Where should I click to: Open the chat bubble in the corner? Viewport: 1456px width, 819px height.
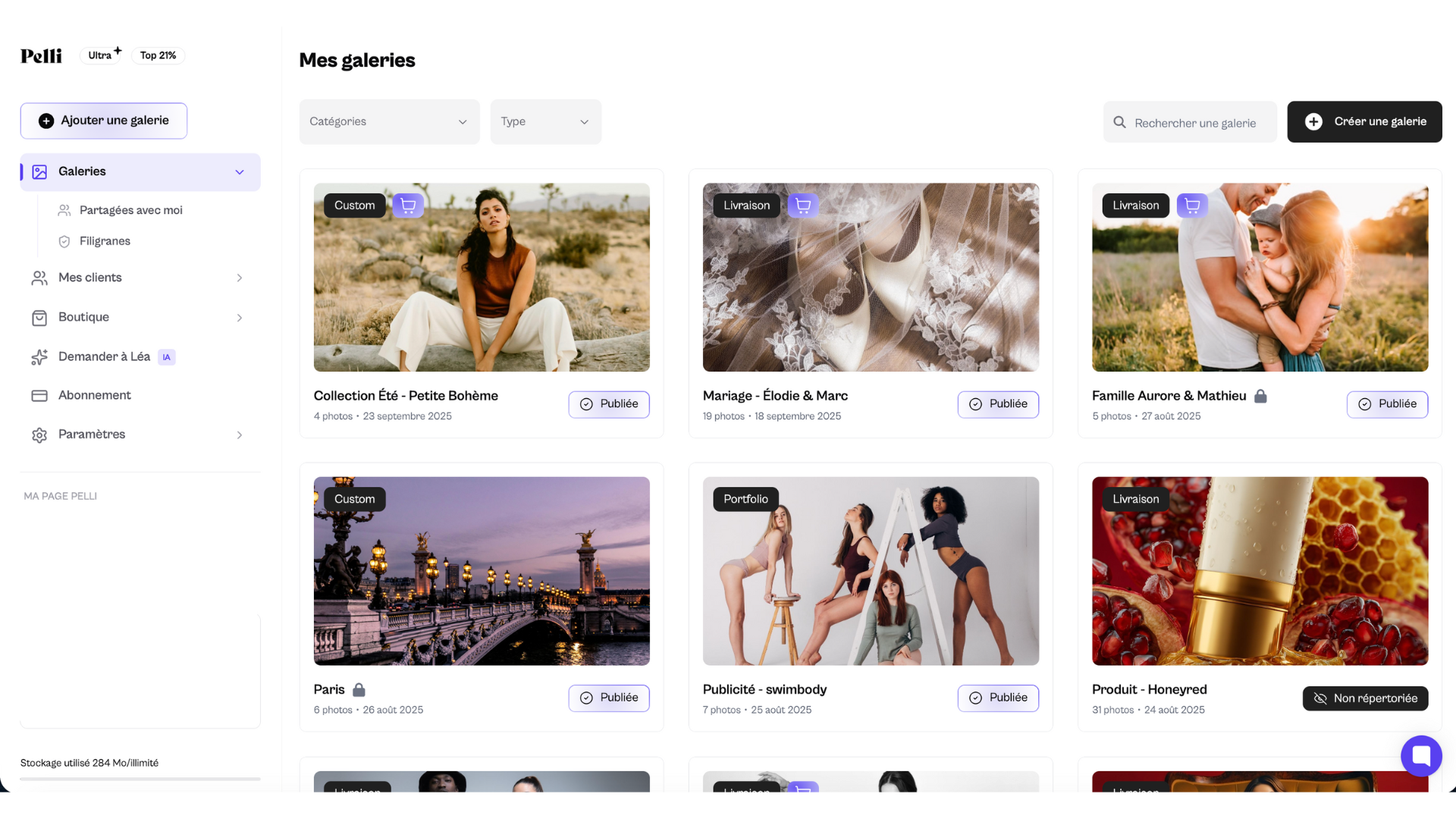coord(1421,755)
